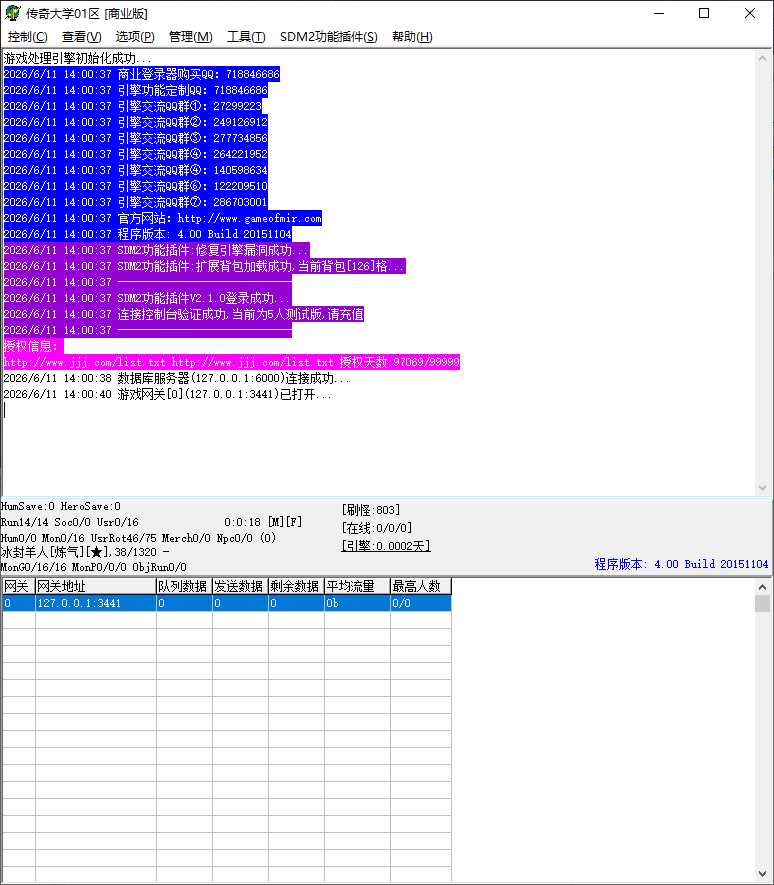This screenshot has width=774, height=885.
Task: Click the 连接控制台验证成功 log line
Action: [183, 314]
